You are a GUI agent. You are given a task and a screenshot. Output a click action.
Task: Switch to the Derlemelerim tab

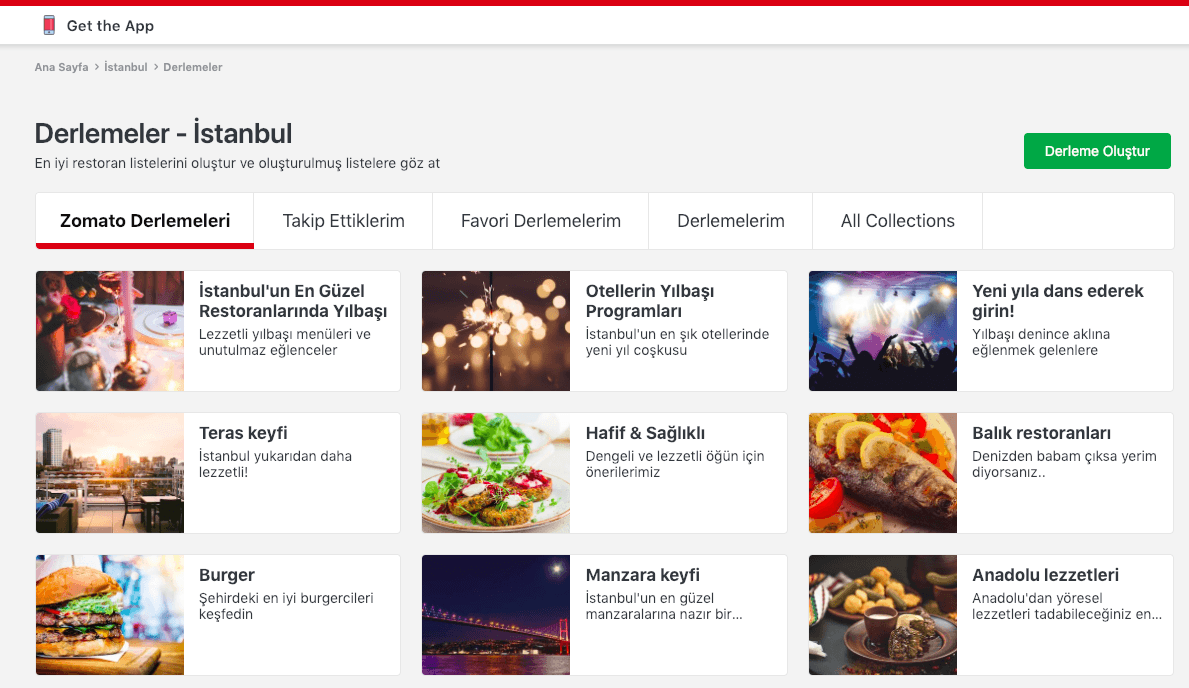(x=730, y=221)
